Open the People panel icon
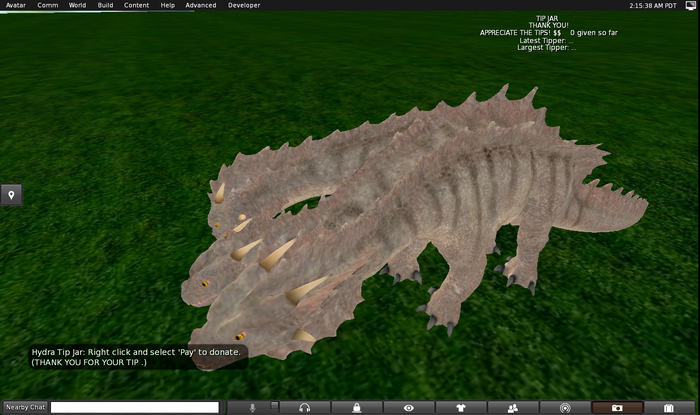Viewport: 700px width, 415px height. [512, 407]
